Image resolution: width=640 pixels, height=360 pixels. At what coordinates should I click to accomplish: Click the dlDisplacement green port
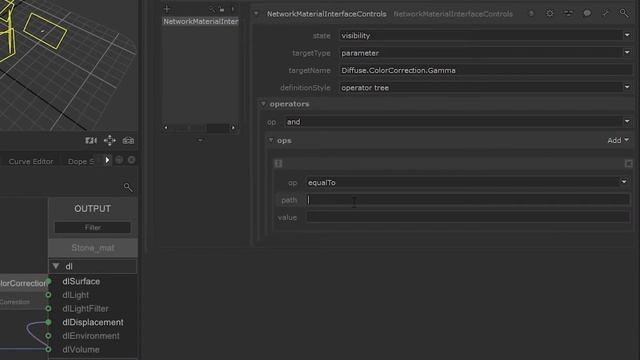coord(48,322)
